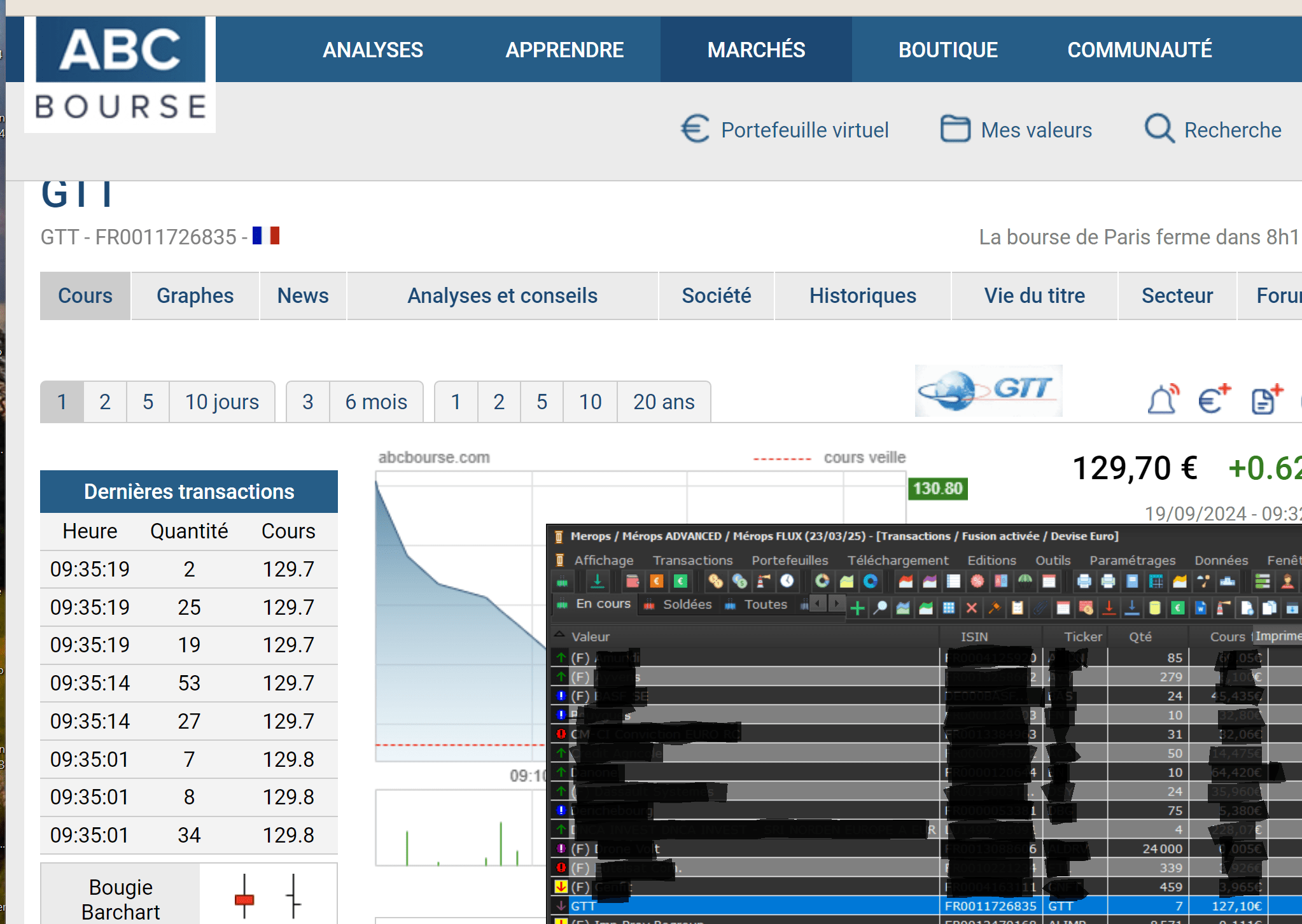Open the COMMUNAUTÉ menu
This screenshot has height=924, width=1302.
pos(1139,50)
